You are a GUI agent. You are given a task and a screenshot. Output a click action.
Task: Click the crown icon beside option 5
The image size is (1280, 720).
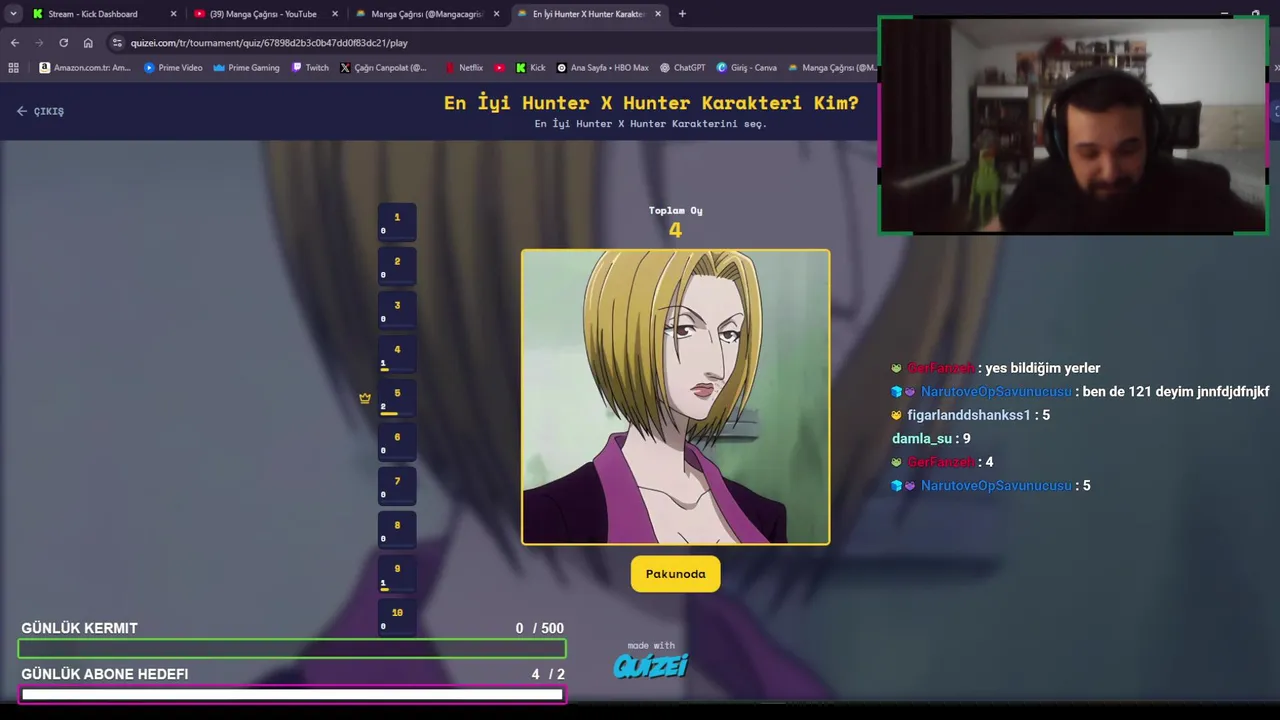pyautogui.click(x=365, y=398)
